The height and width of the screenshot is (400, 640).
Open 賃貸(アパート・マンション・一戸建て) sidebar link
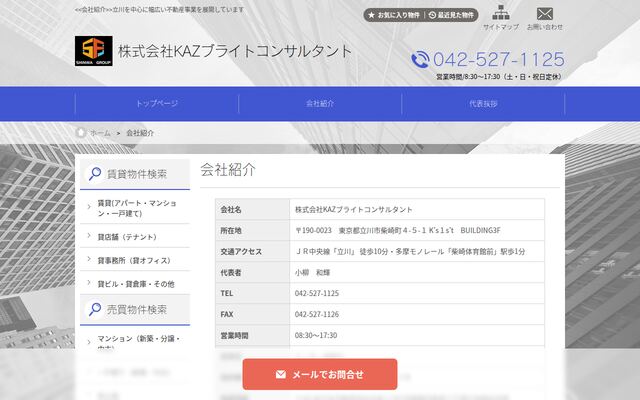coord(135,208)
